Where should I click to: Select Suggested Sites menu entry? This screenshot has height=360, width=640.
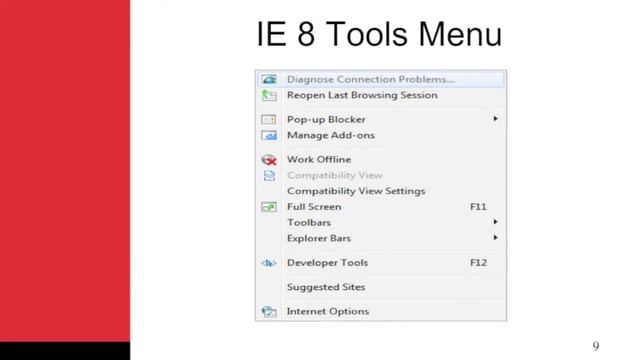pyautogui.click(x=381, y=287)
